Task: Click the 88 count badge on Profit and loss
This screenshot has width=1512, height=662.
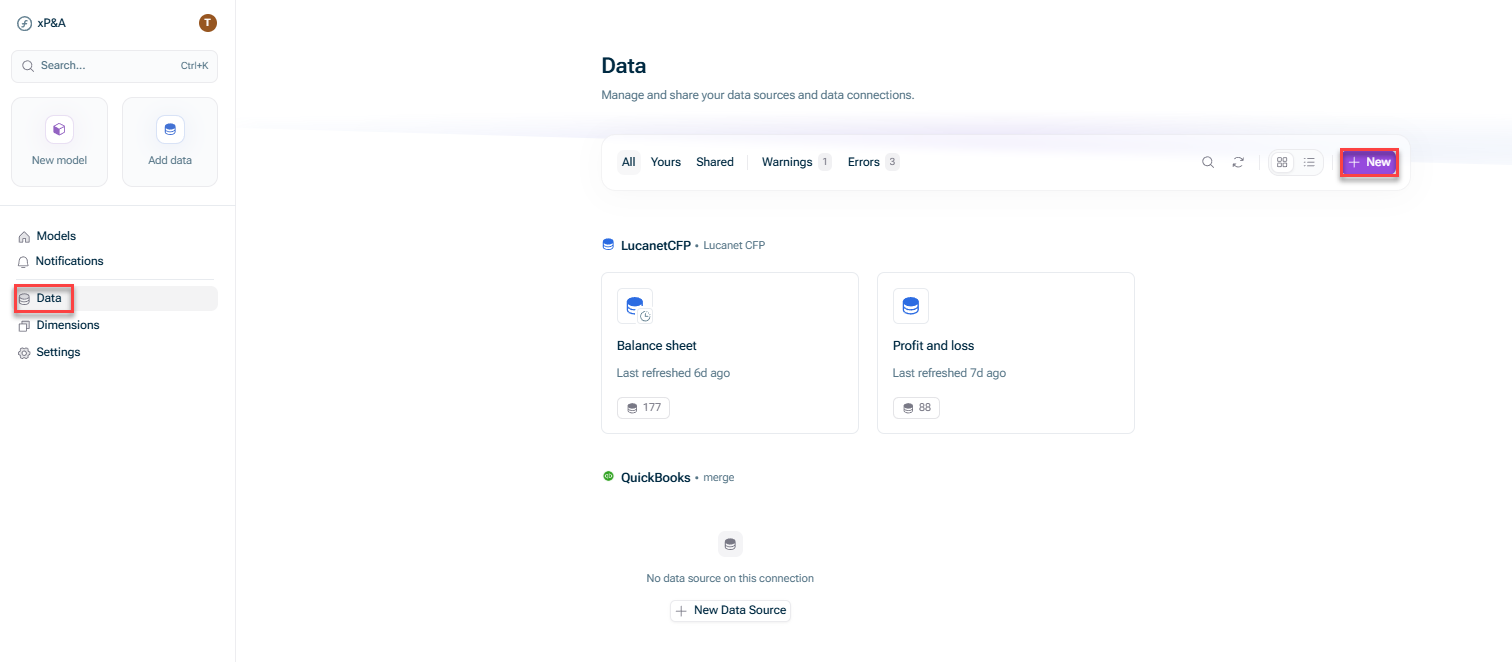Action: pos(916,407)
